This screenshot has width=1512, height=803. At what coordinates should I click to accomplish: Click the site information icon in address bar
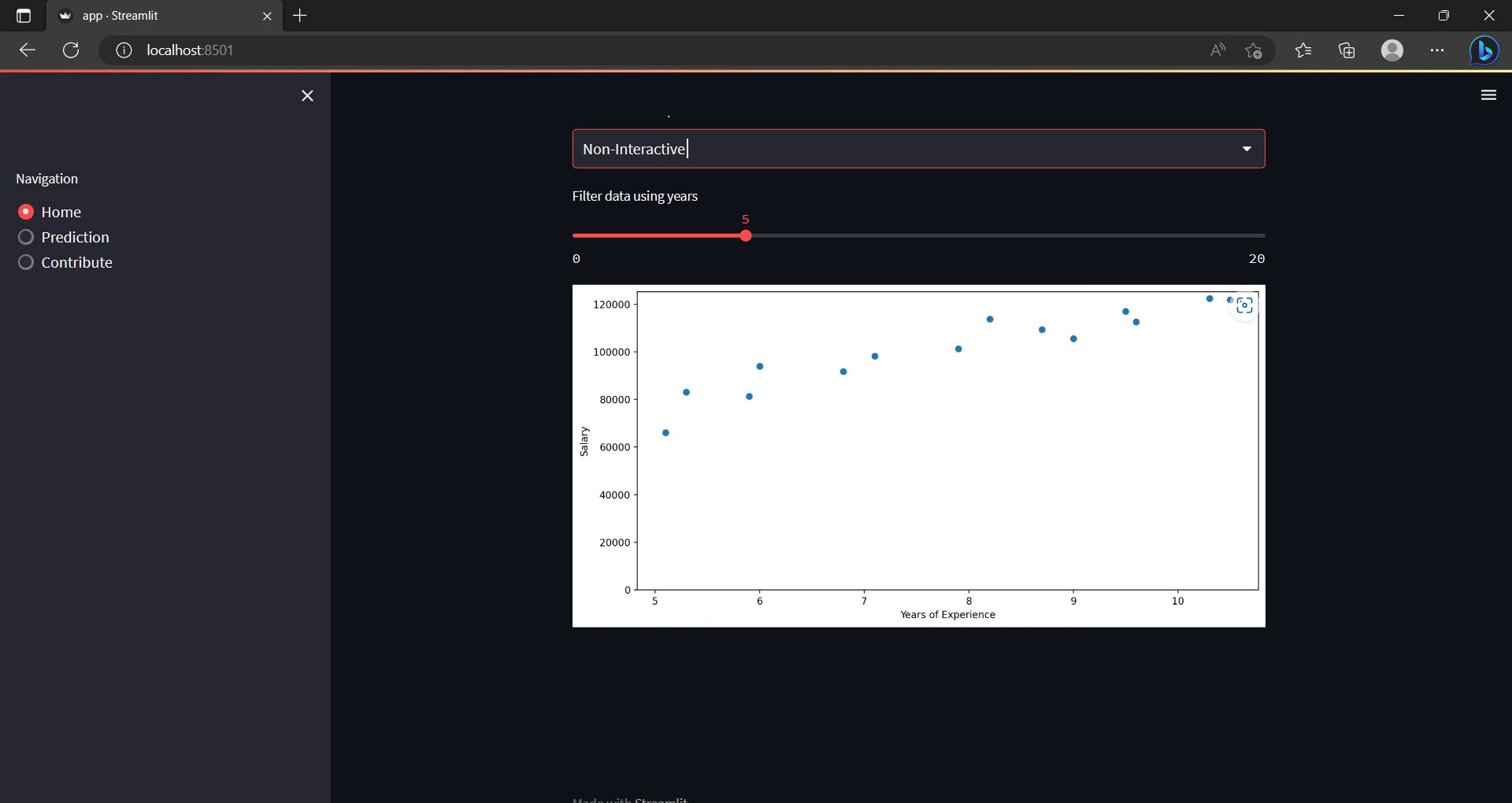[123, 50]
